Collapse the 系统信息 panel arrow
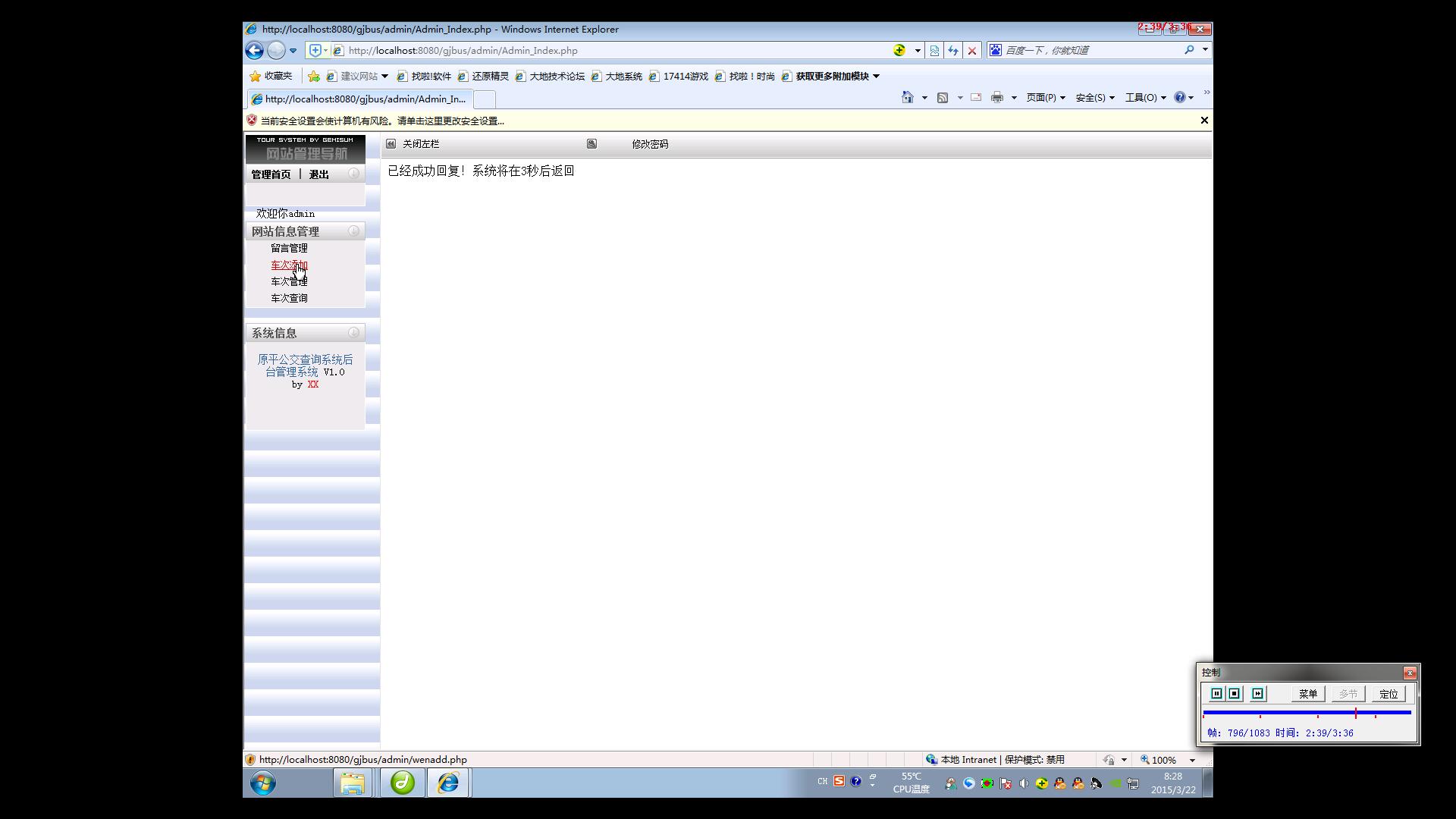 click(353, 332)
